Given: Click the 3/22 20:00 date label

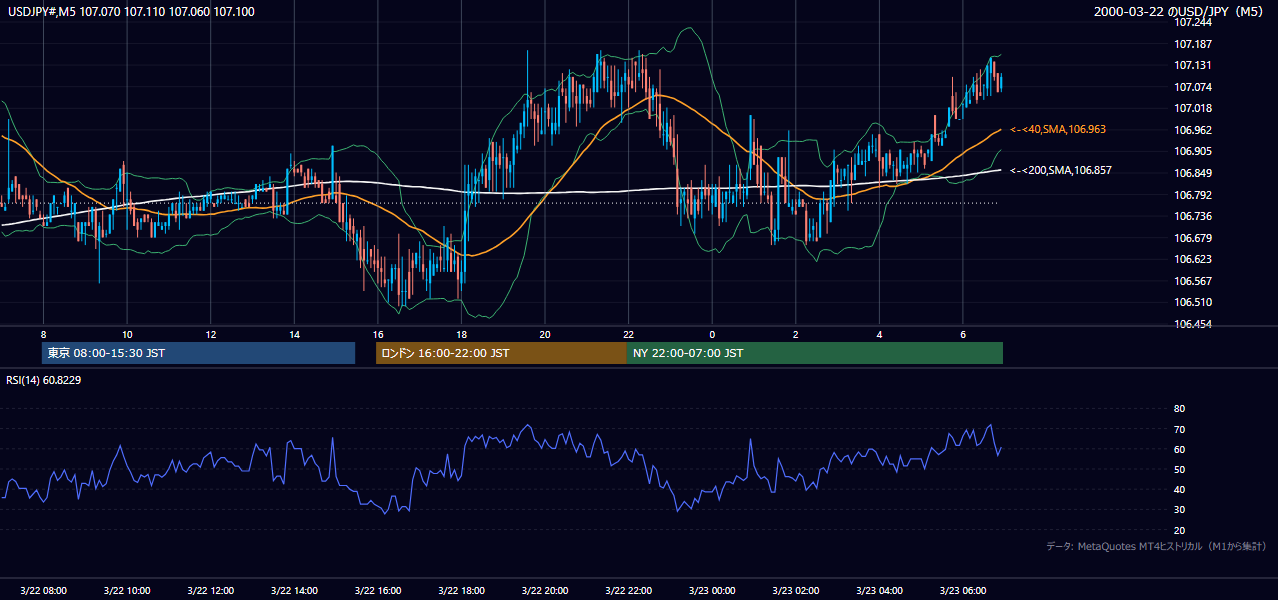Looking at the screenshot, I should [x=545, y=591].
